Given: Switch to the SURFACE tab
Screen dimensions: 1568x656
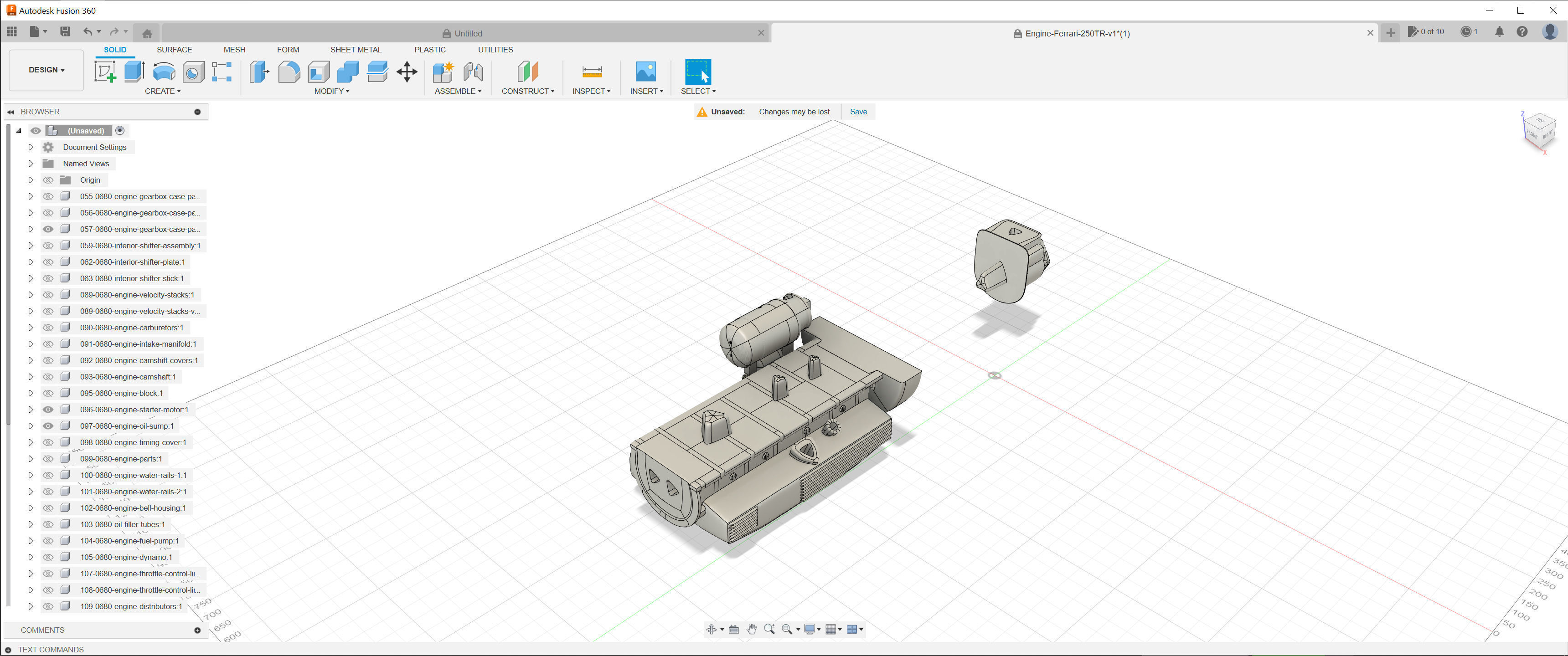Looking at the screenshot, I should pos(174,50).
